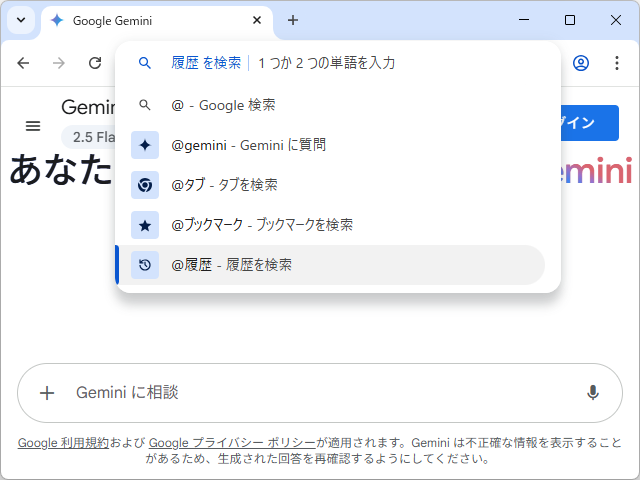Choose the @ - Google 検索 suggestion
Image resolution: width=640 pixels, height=480 pixels.
coord(331,105)
